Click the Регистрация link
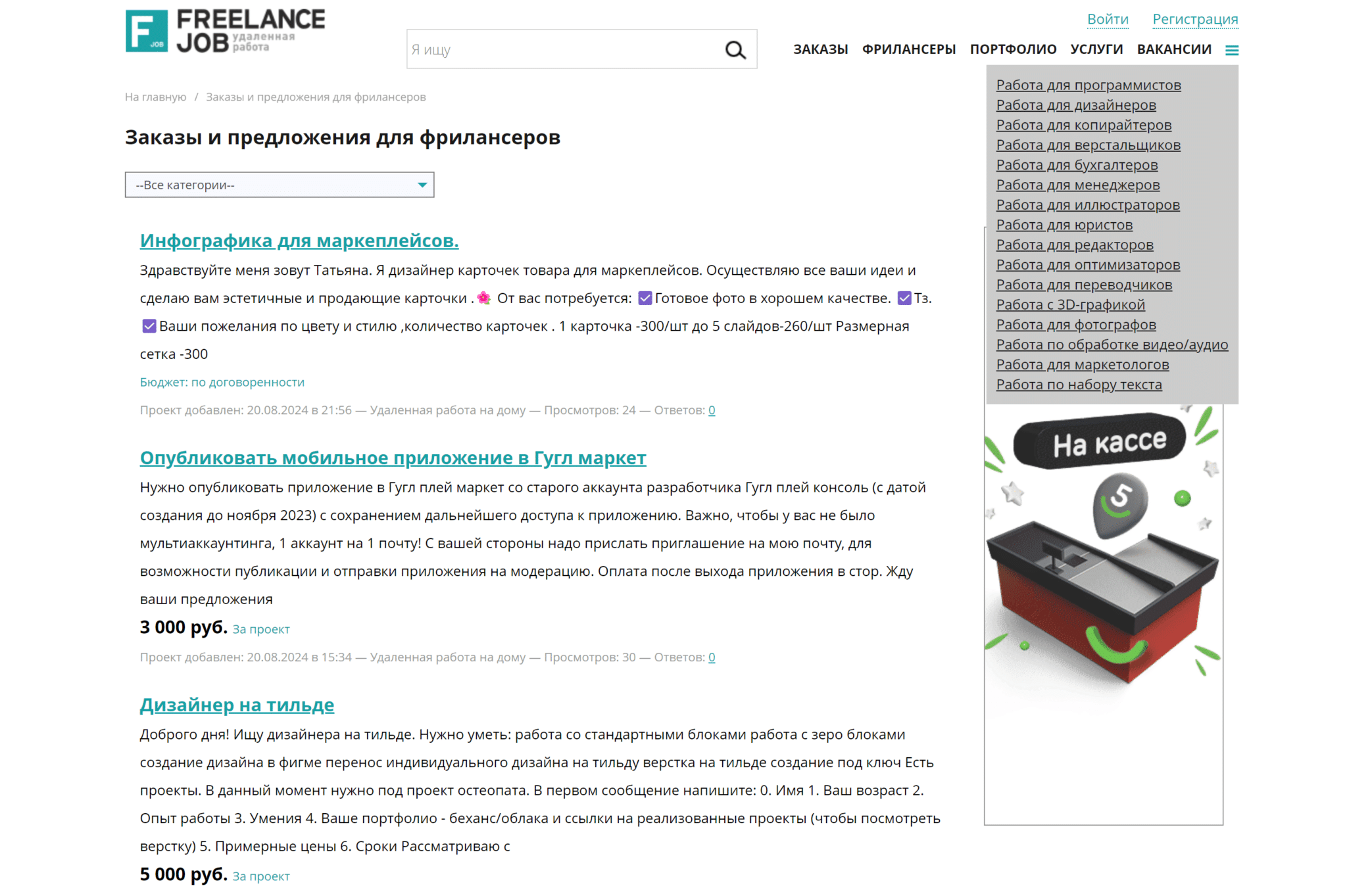 tap(1195, 20)
